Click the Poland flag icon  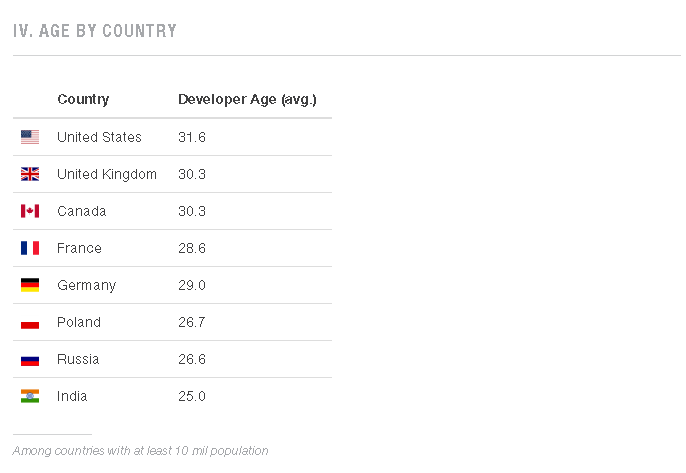pos(30,322)
